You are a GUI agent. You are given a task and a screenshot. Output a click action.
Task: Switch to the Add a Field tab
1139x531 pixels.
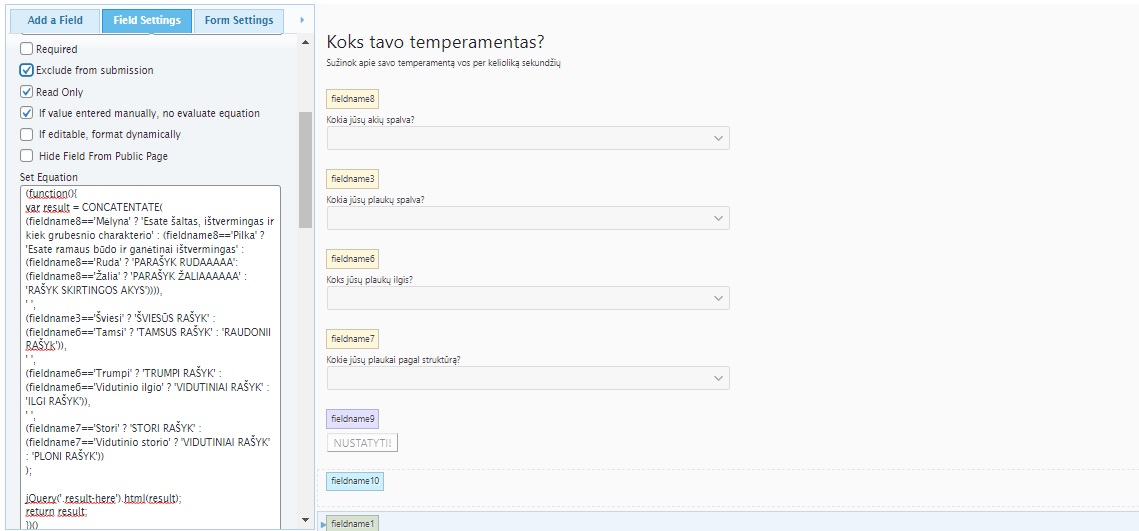click(55, 20)
